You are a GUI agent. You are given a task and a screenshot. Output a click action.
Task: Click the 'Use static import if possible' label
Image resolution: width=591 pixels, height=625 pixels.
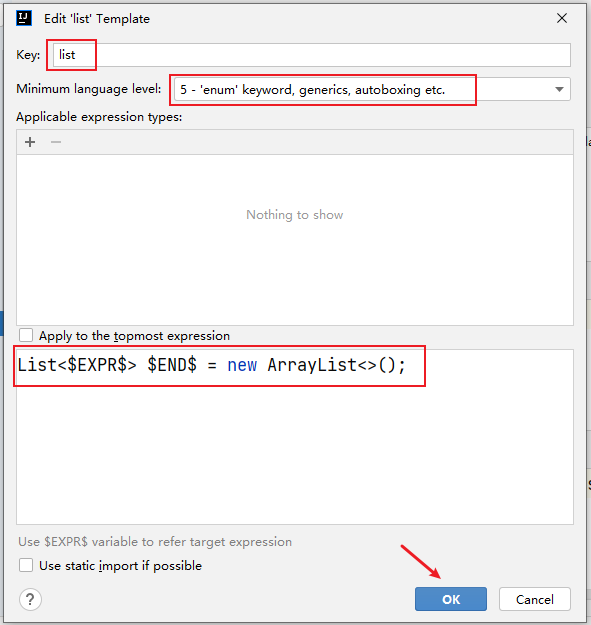pos(120,566)
